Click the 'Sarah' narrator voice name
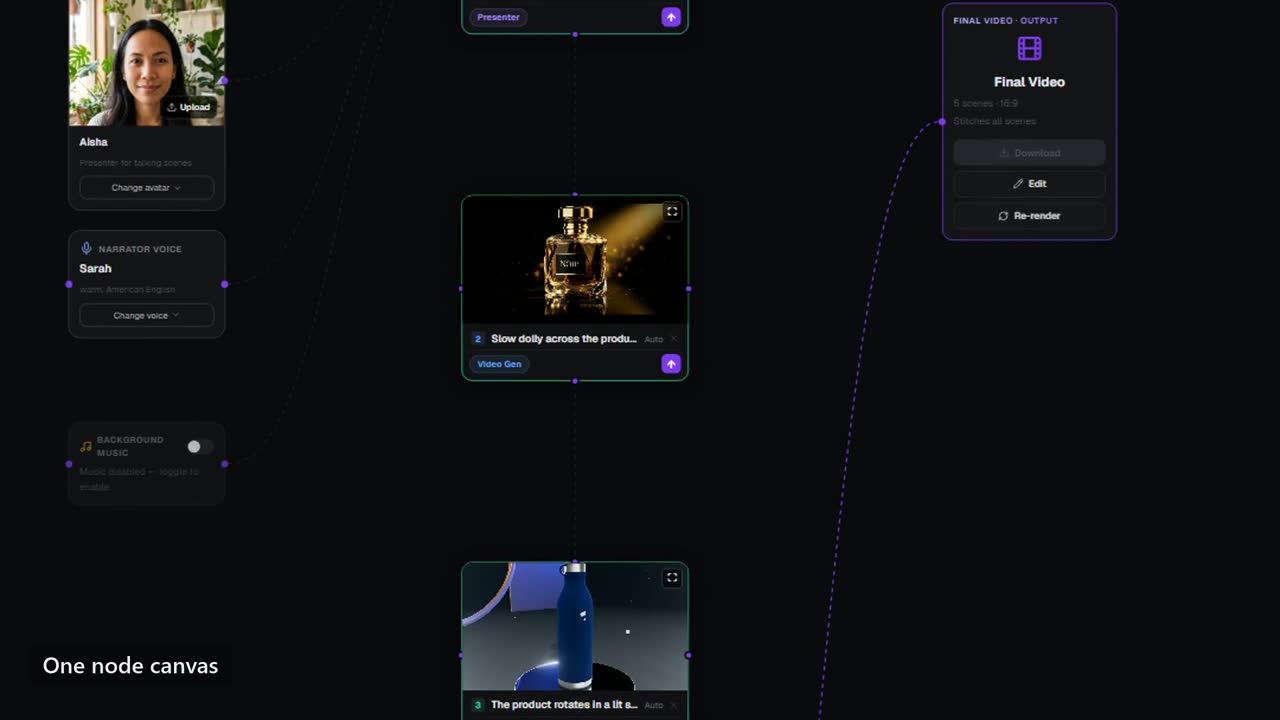 pyautogui.click(x=95, y=268)
